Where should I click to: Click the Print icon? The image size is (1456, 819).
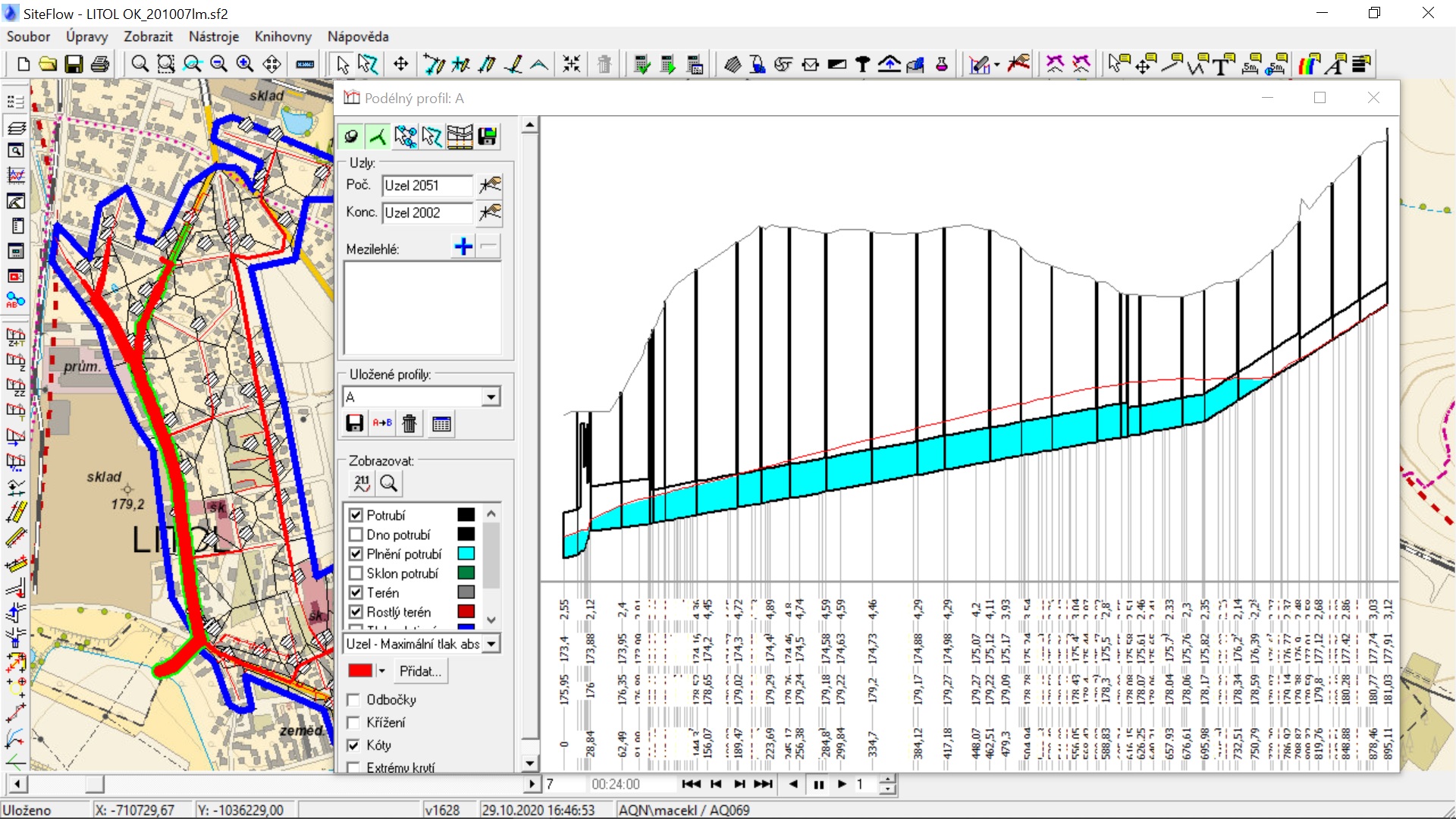[99, 64]
